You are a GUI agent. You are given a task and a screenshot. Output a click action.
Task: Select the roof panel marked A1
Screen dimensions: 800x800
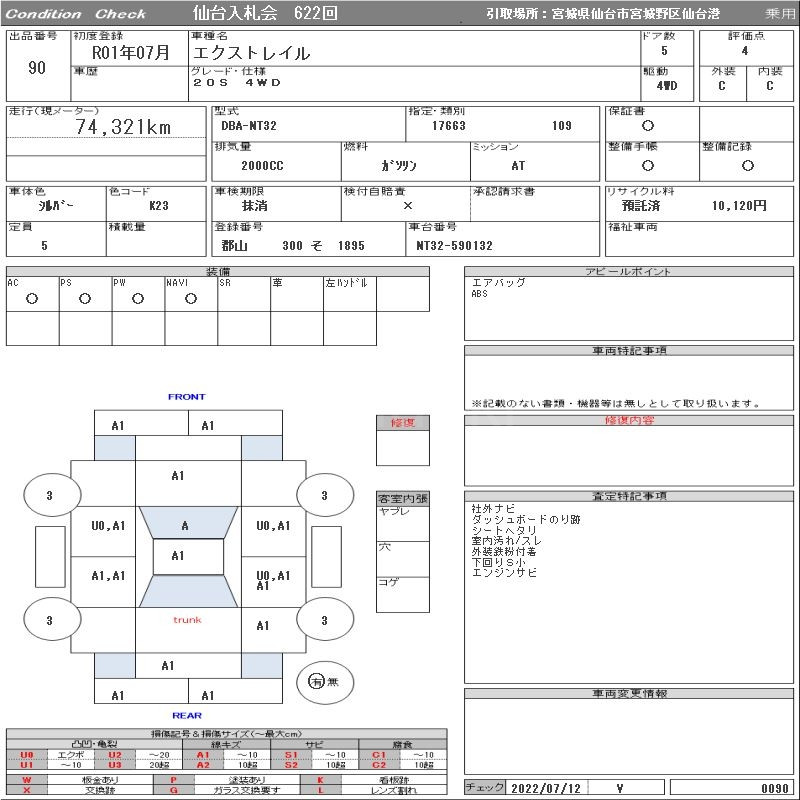178,556
